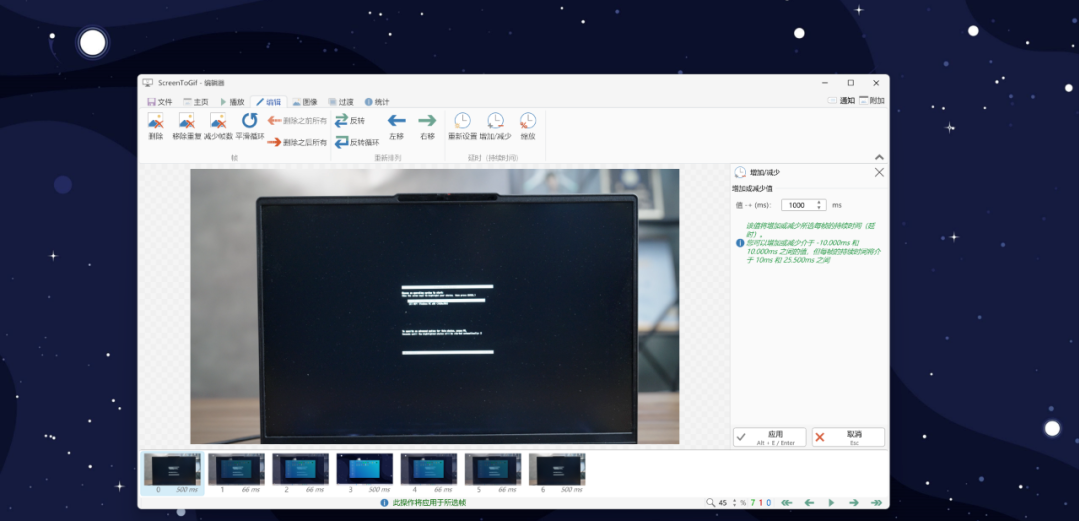This screenshot has width=1079, height=521.
Task: Select frame 3 thumbnail
Action: pos(365,474)
